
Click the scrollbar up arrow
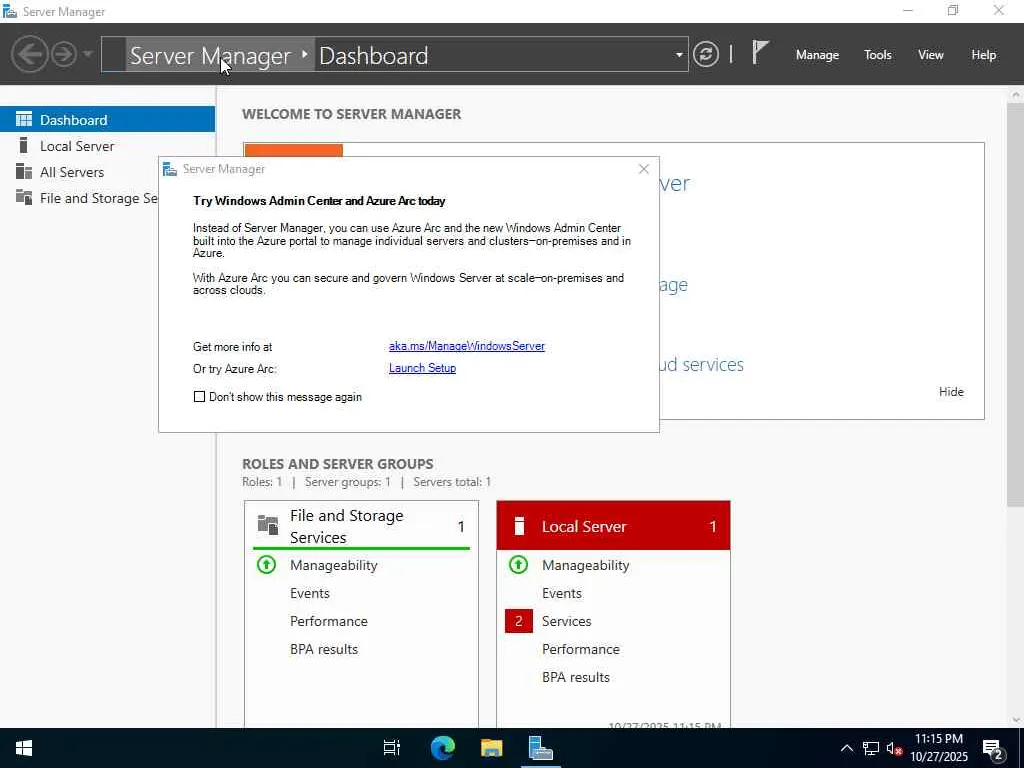1016,95
